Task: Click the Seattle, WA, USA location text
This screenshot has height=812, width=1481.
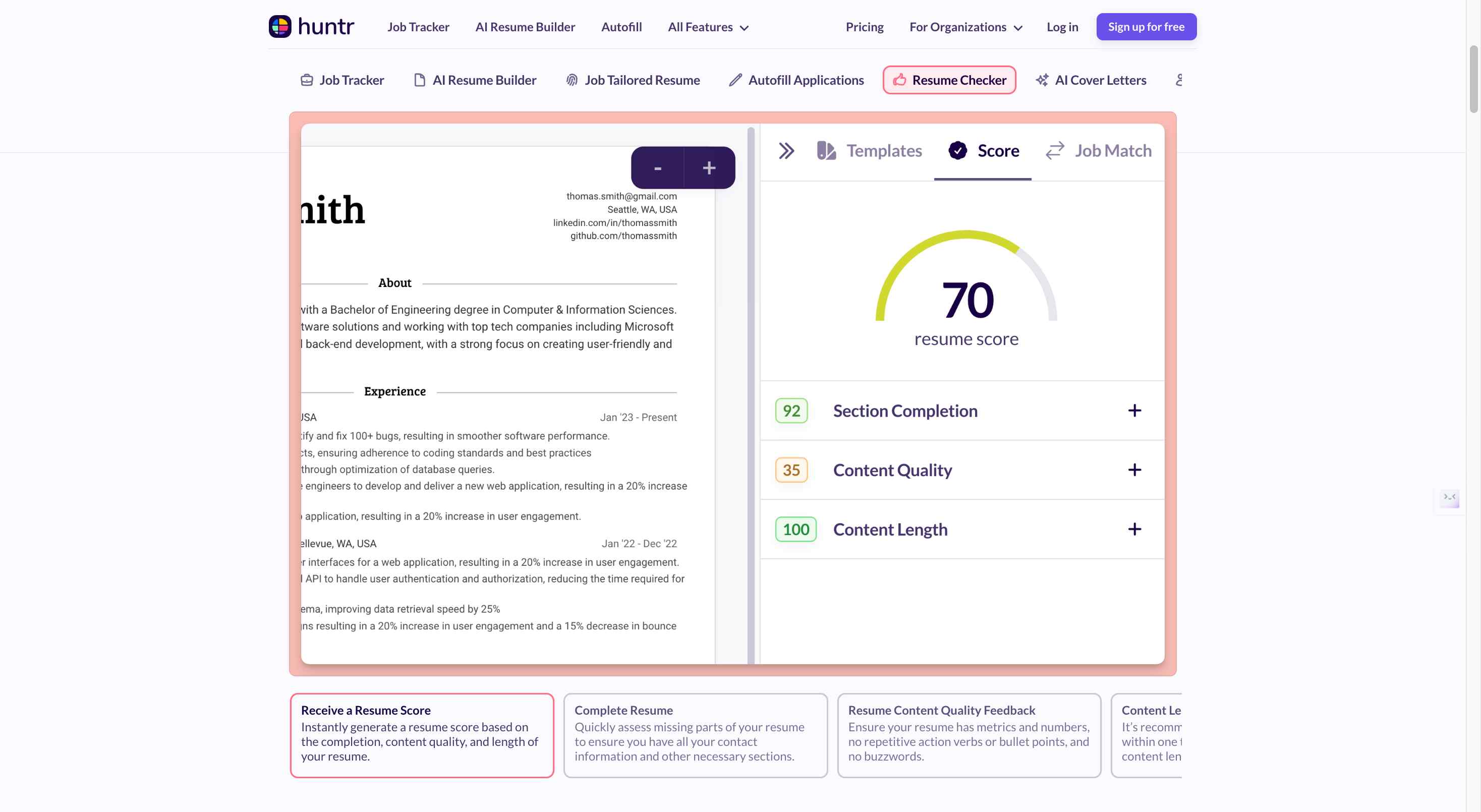Action: pyautogui.click(x=642, y=209)
